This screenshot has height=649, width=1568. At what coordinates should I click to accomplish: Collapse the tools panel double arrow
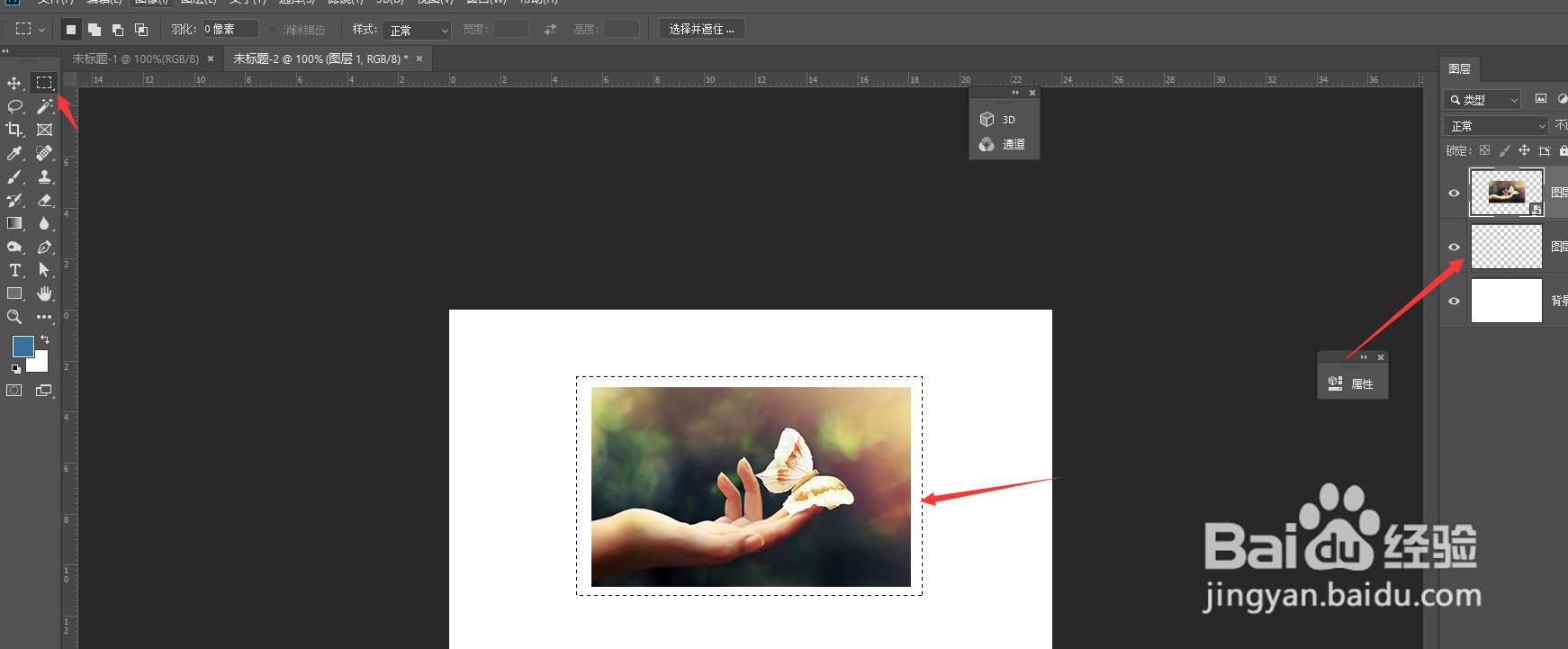click(x=5, y=51)
